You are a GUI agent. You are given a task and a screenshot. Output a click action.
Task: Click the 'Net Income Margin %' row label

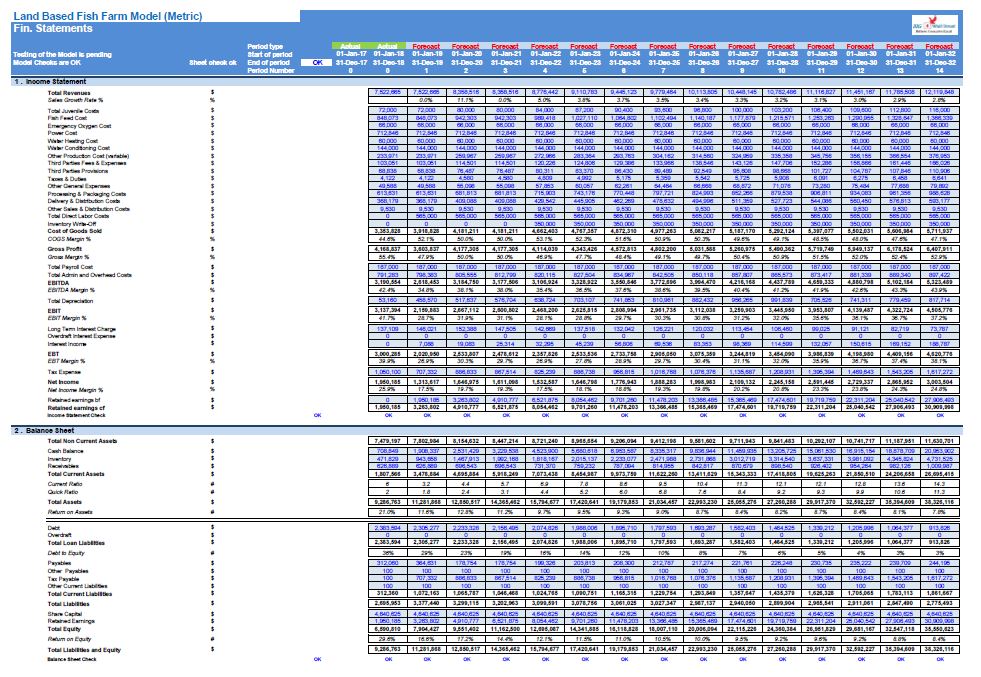74,390
